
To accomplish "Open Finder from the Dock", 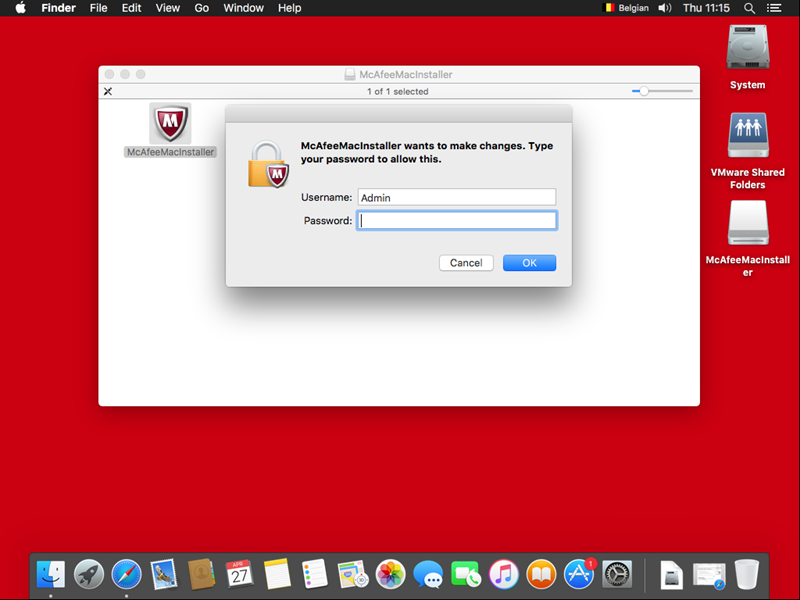I will pos(51,574).
